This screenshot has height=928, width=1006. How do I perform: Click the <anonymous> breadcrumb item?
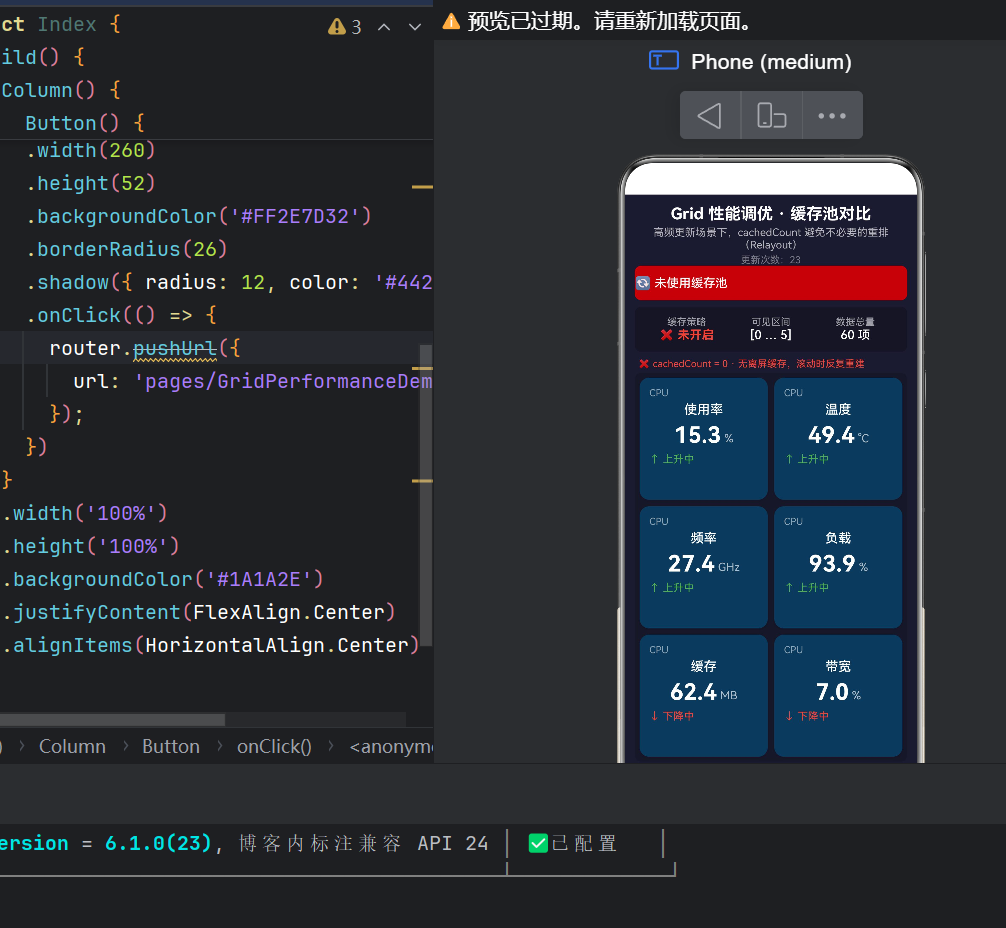tap(391, 746)
